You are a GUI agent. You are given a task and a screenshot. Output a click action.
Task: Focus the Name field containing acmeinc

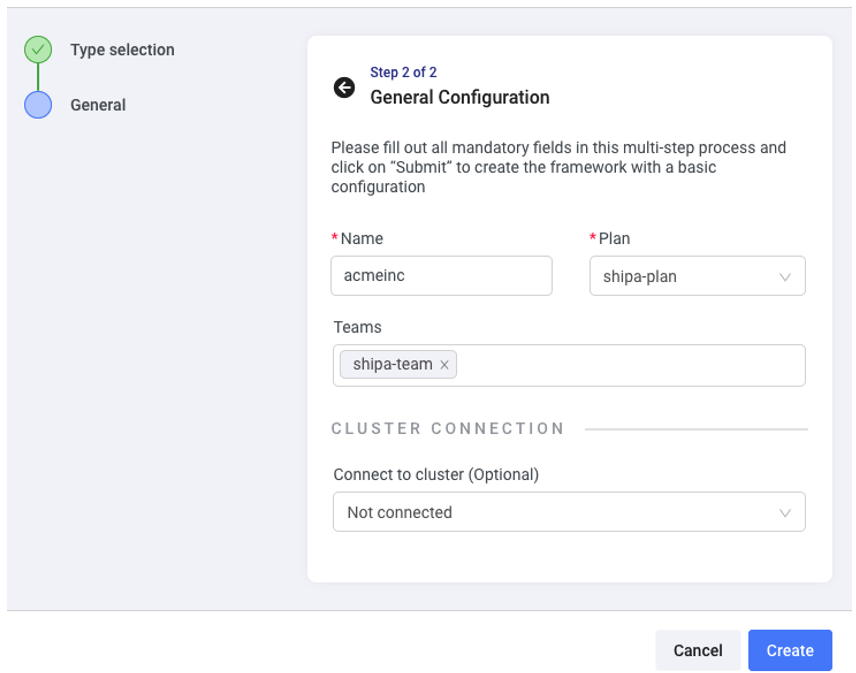pyautogui.click(x=441, y=276)
